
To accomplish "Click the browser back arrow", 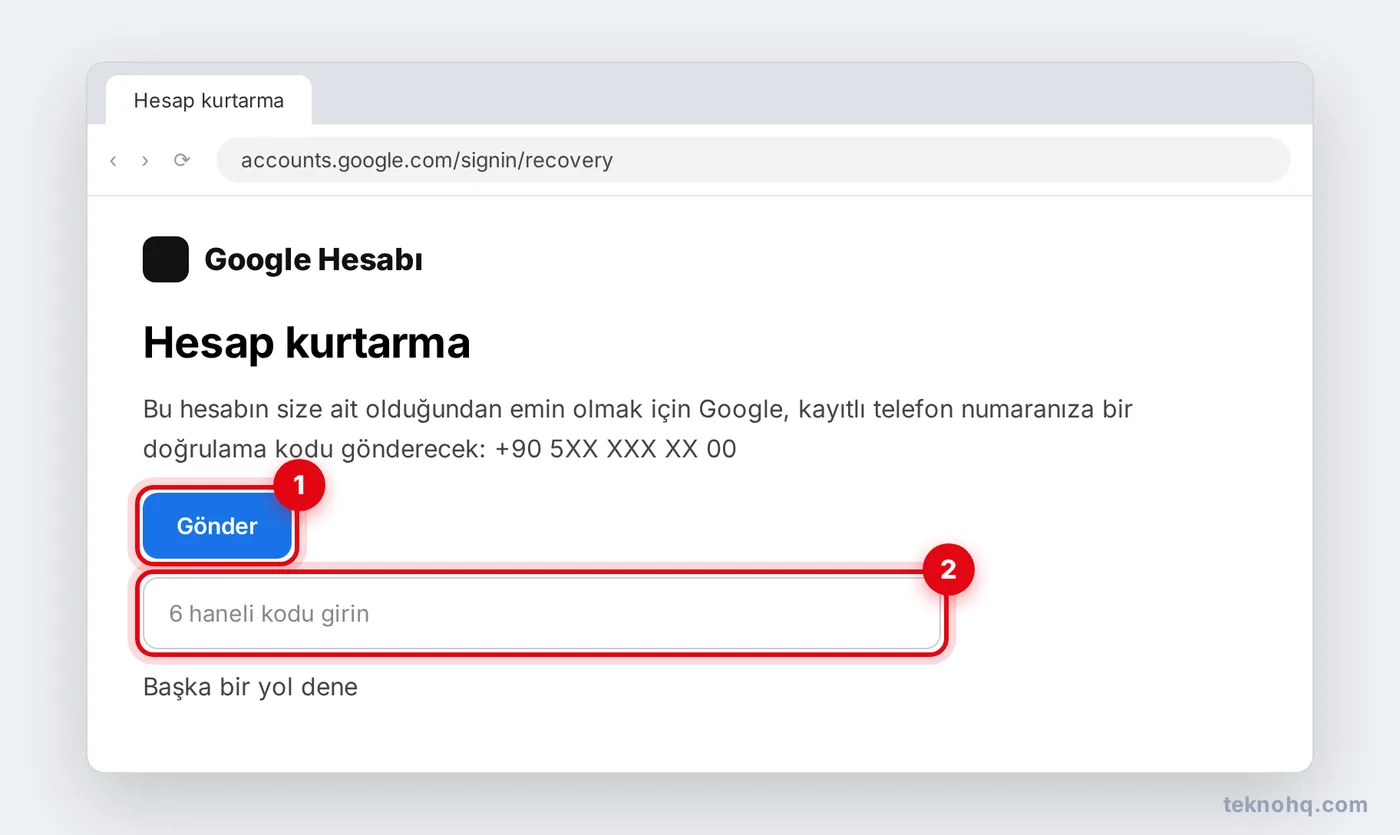I will point(113,160).
